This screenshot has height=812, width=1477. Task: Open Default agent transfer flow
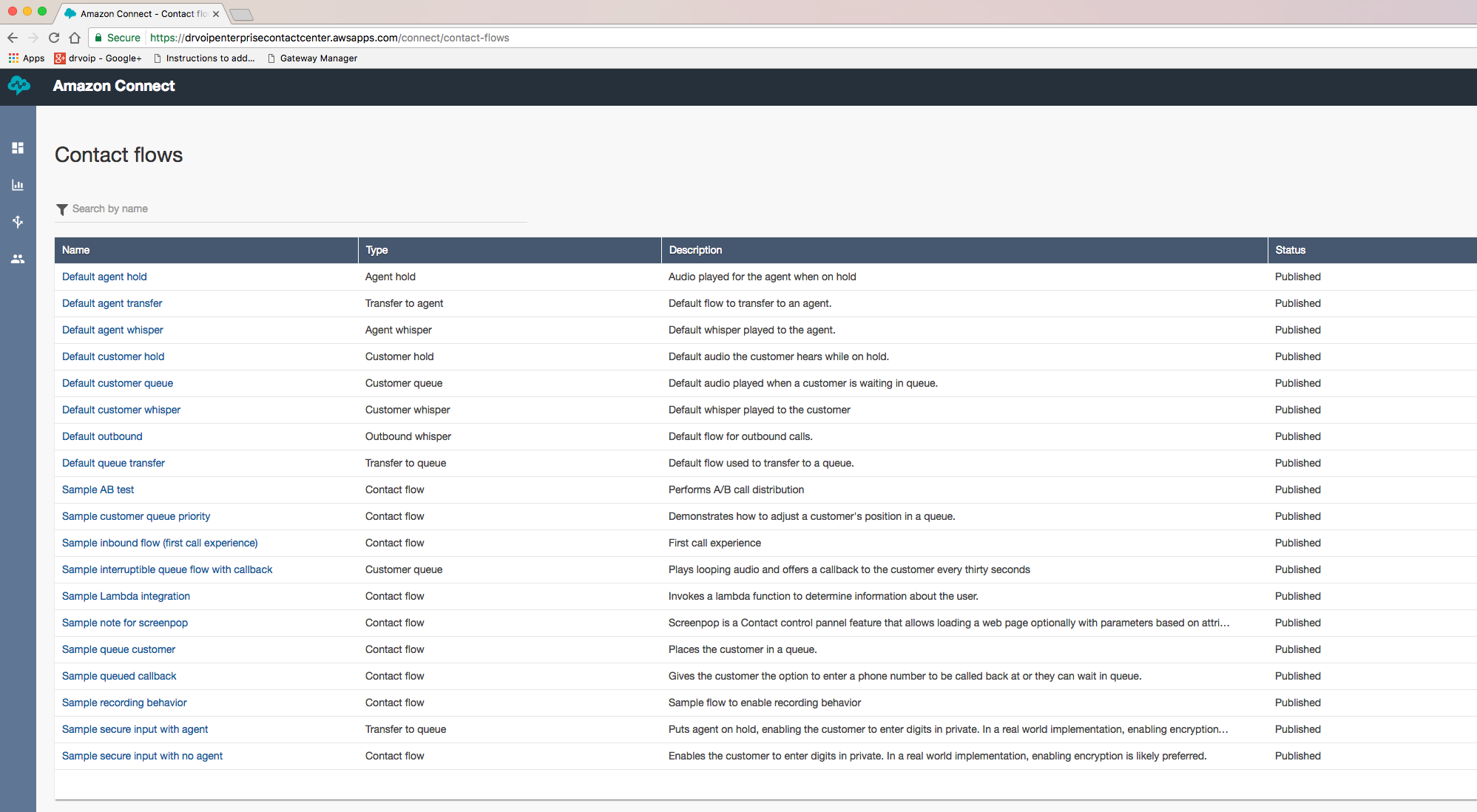click(112, 303)
